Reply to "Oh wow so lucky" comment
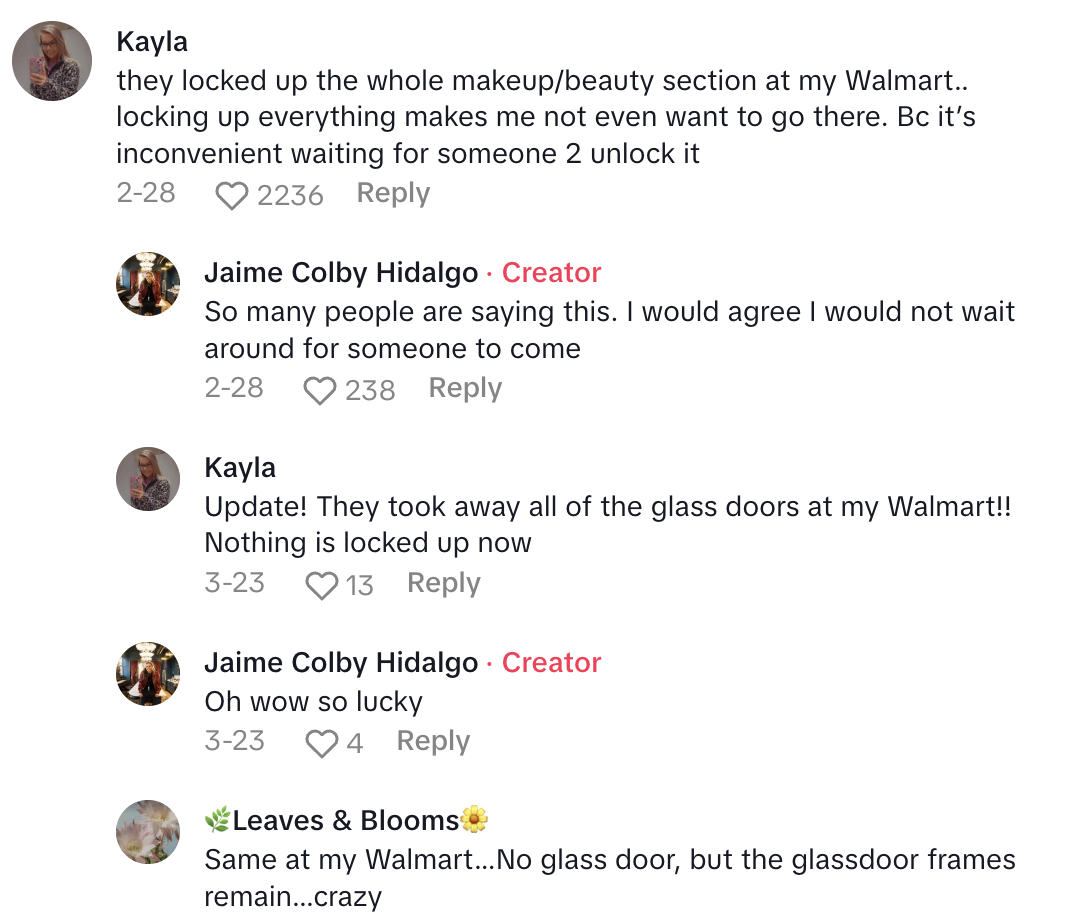 coord(433,741)
